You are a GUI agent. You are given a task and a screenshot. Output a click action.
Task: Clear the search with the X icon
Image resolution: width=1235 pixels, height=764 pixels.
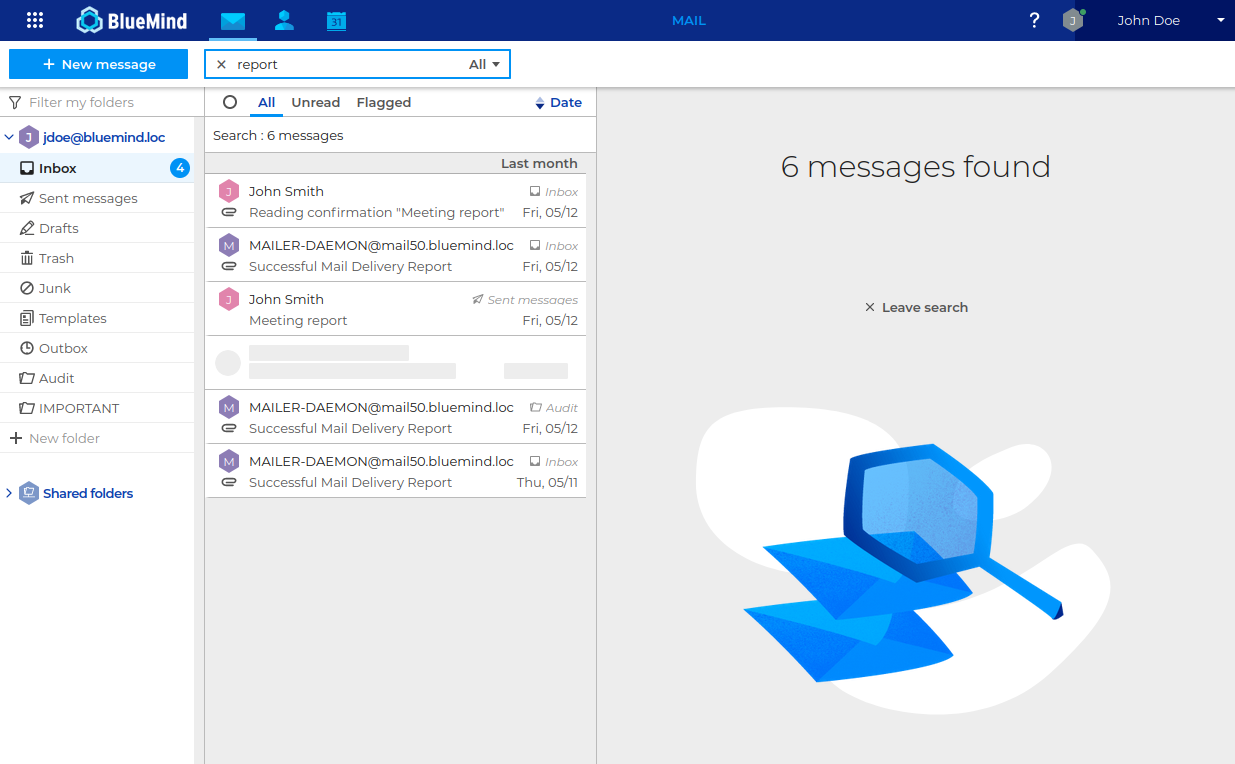[x=221, y=64]
